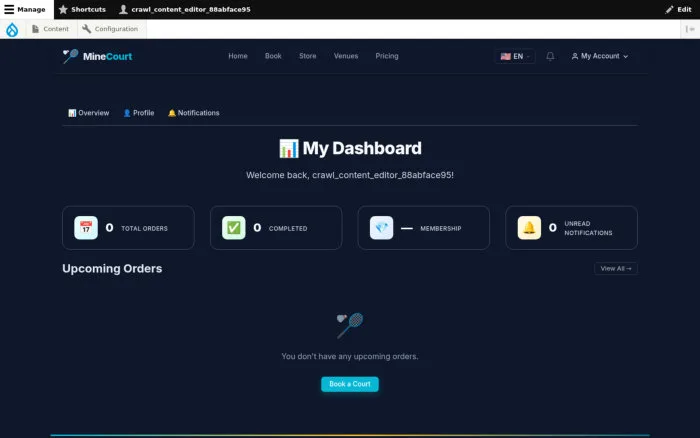This screenshot has width=700, height=438.
Task: Click the Book a Court button
Action: tap(350, 384)
